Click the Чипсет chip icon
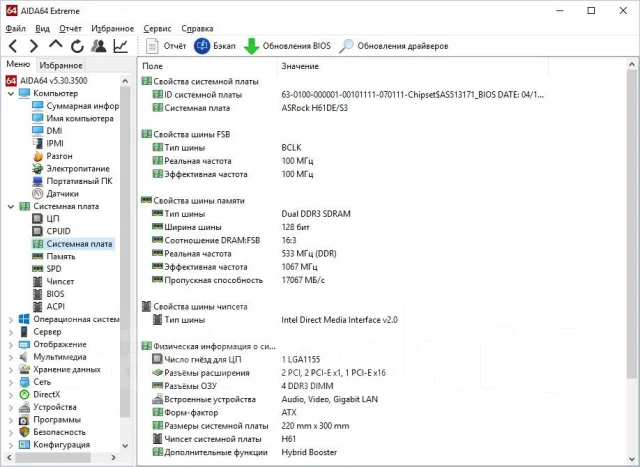The width and height of the screenshot is (640, 467). tap(38, 282)
